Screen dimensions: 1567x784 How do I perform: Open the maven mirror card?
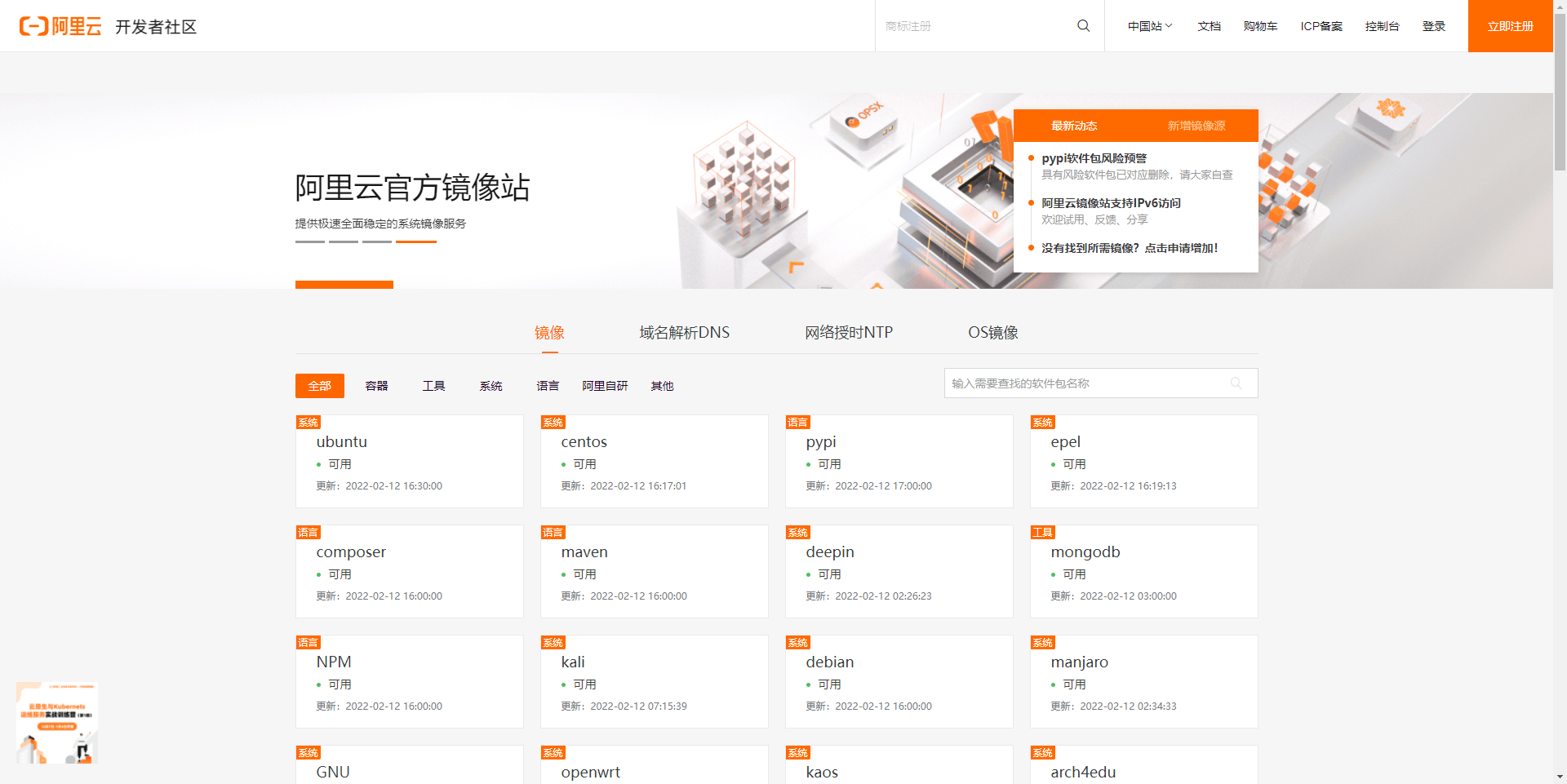(x=655, y=571)
